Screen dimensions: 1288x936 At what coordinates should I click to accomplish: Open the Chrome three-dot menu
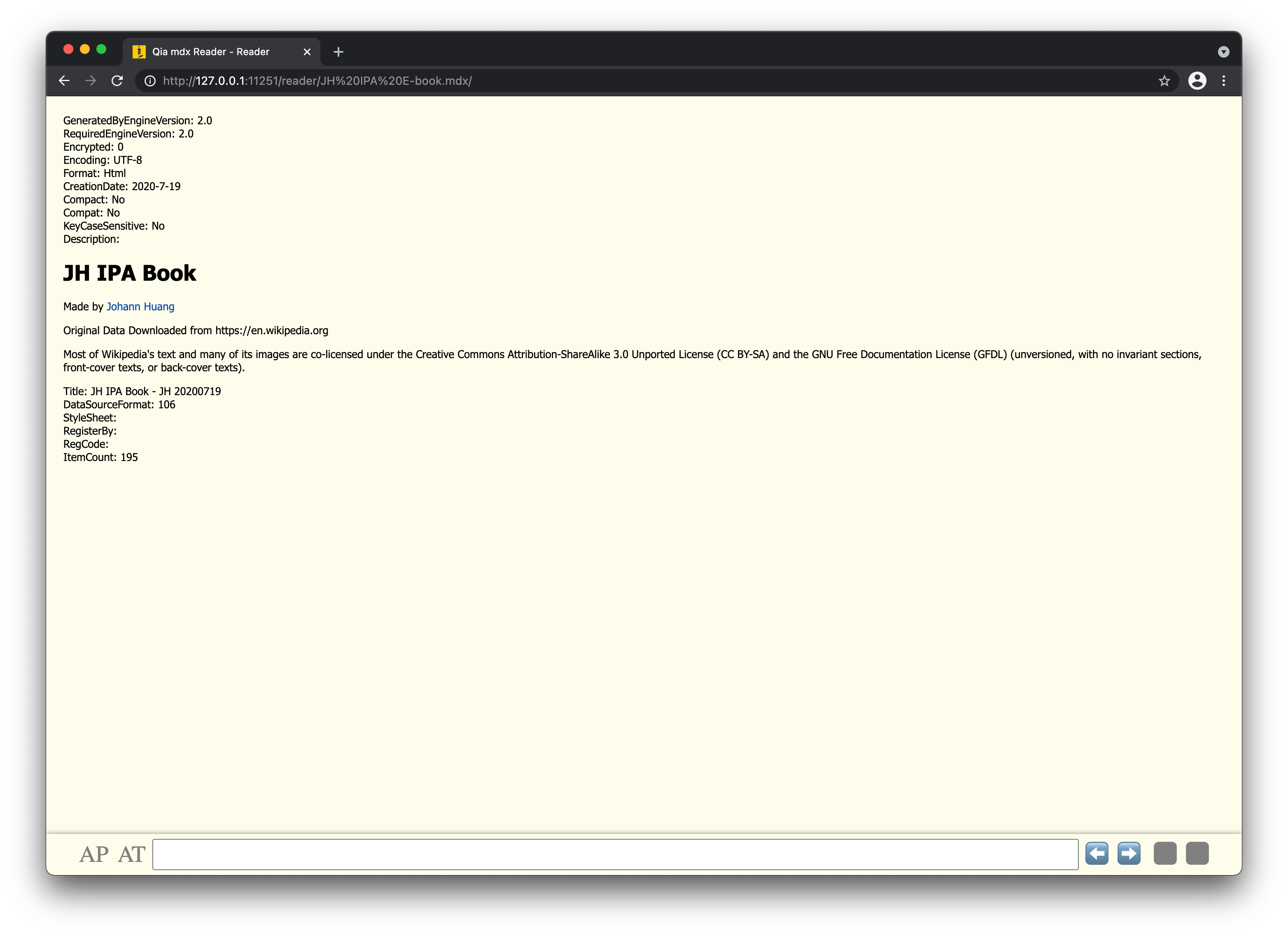[1224, 81]
